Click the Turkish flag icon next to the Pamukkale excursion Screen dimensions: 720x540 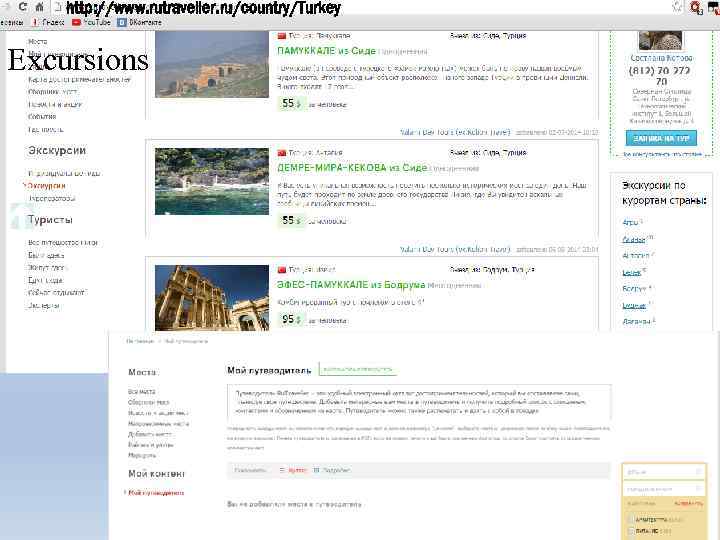point(281,36)
